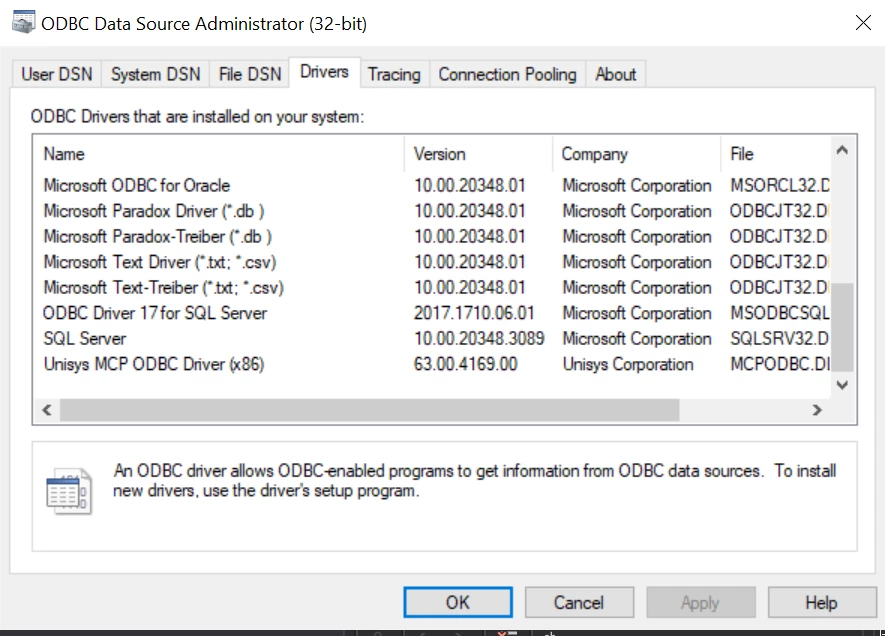Click the Version column header

pyautogui.click(x=478, y=153)
